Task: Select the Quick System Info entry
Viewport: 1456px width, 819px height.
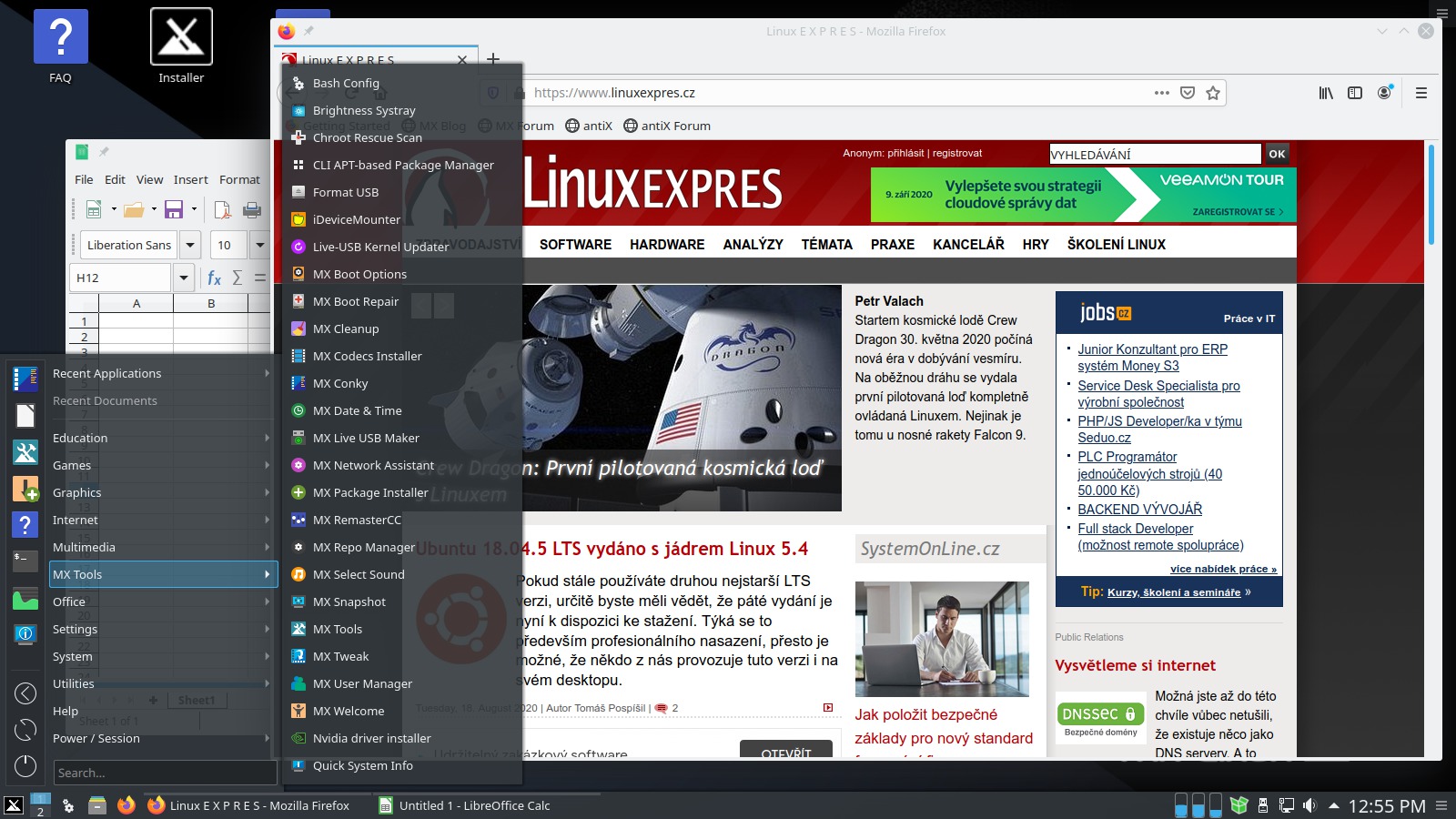Action: [x=401, y=765]
